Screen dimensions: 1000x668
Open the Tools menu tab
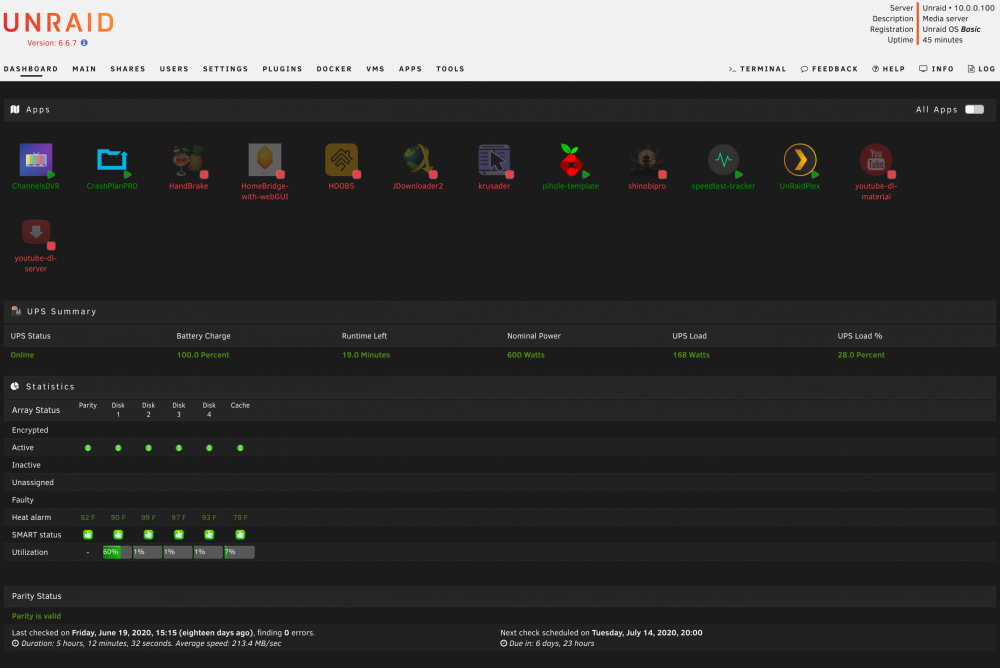450,69
